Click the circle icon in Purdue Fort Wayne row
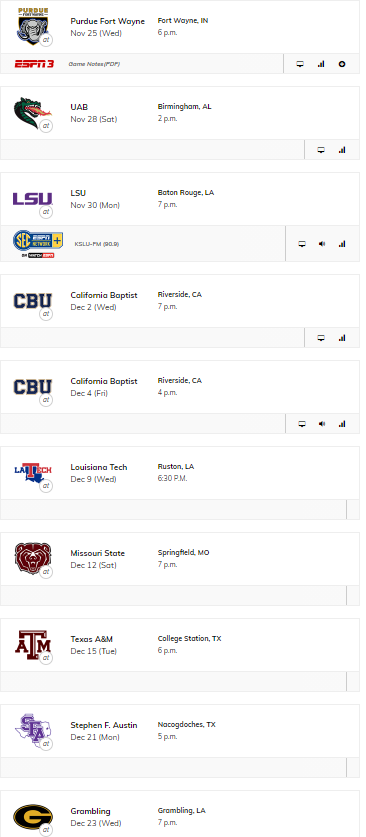Image resolution: width=366 pixels, height=837 pixels. 342,64
